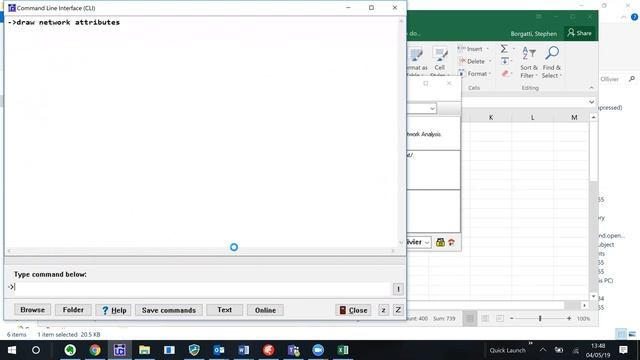Click the Text button

click(224, 310)
